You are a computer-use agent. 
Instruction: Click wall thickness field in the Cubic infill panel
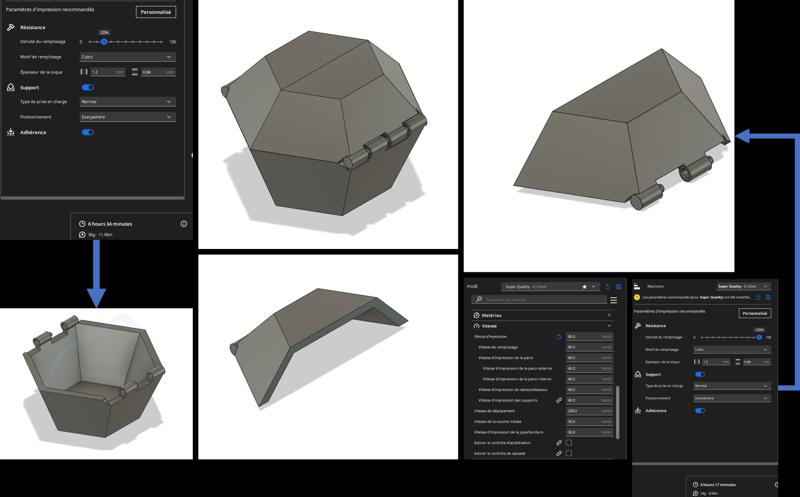coord(108,72)
